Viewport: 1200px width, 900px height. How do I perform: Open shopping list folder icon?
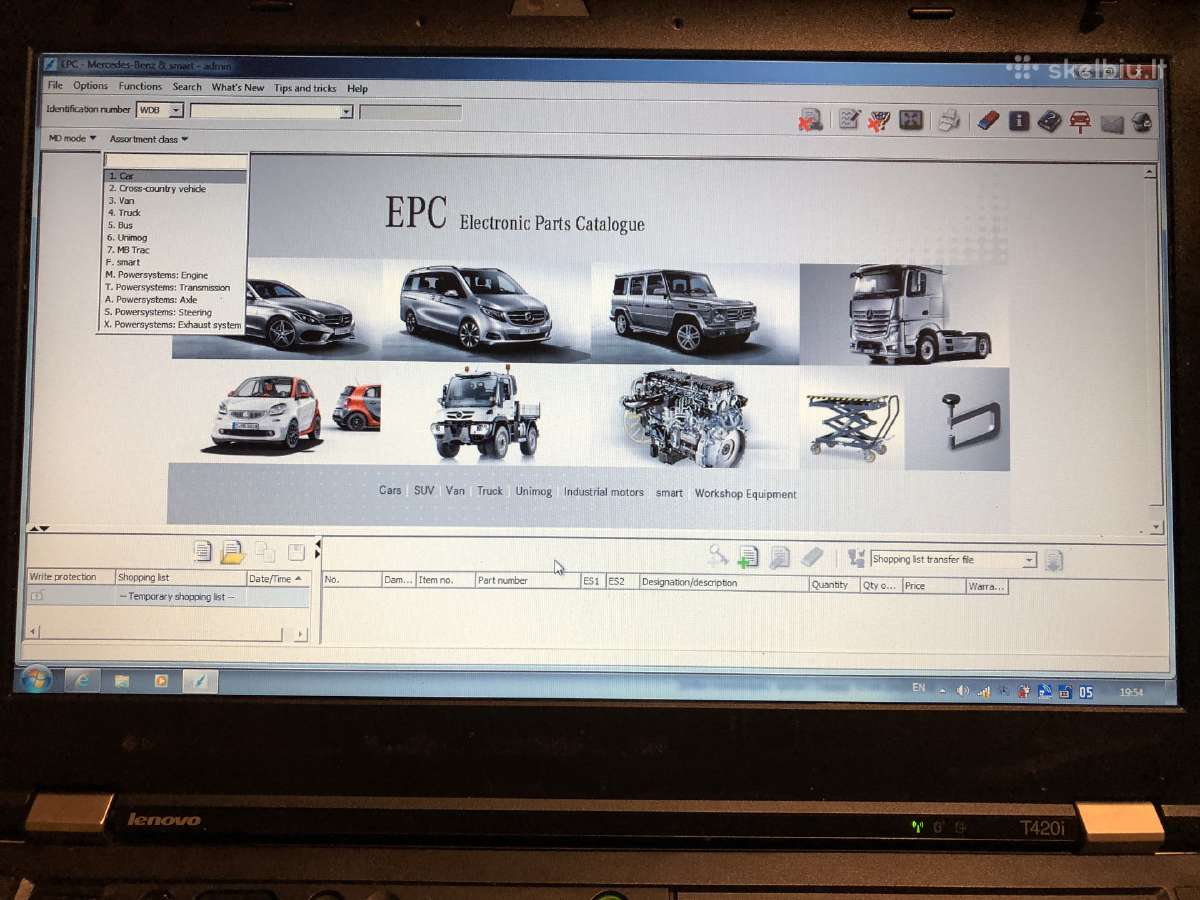click(232, 551)
